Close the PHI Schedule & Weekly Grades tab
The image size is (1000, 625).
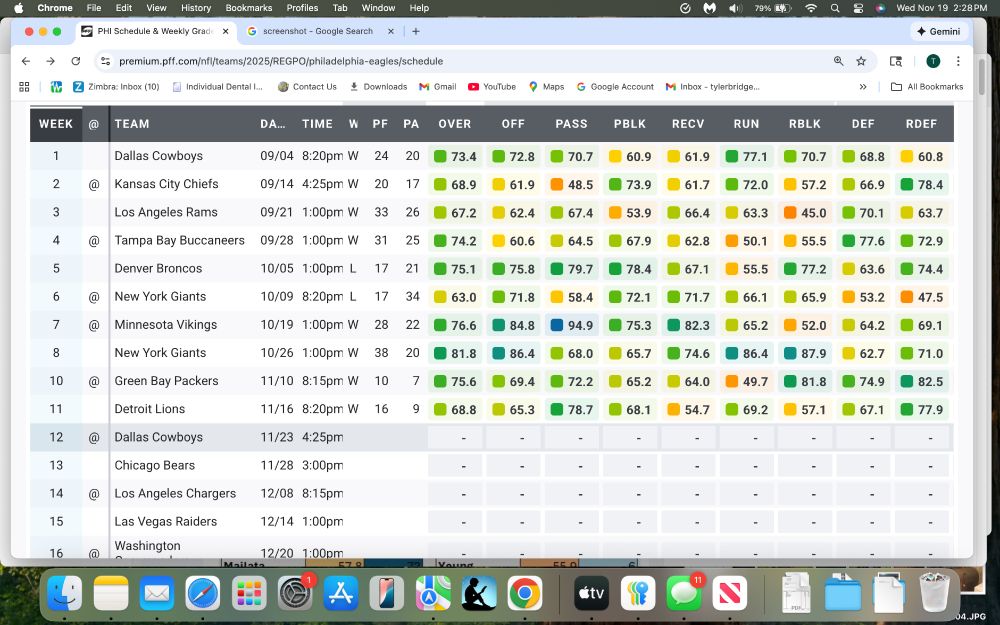[x=225, y=31]
